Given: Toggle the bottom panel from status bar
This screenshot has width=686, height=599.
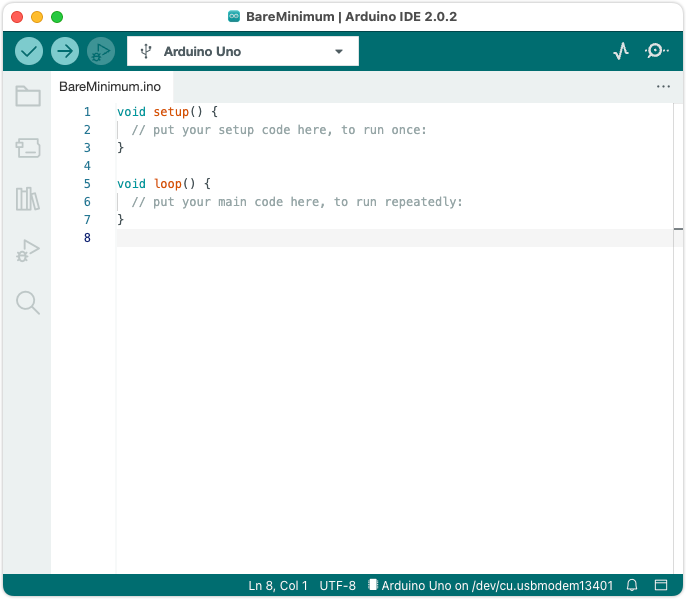Looking at the screenshot, I should coord(660,585).
